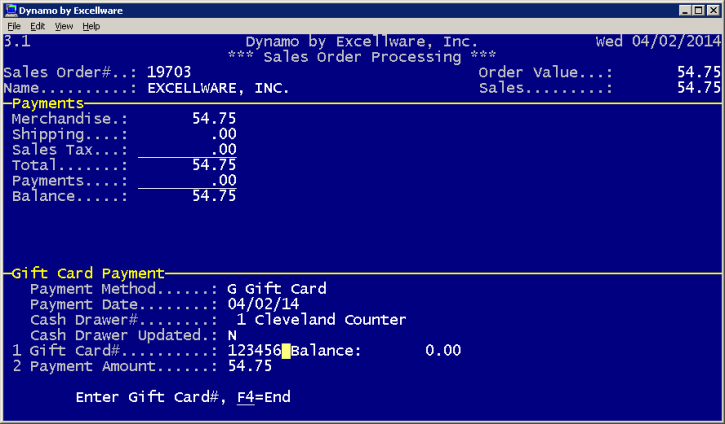The width and height of the screenshot is (725, 424).
Task: Click the gift card Balance value 0.00
Action: (x=443, y=350)
